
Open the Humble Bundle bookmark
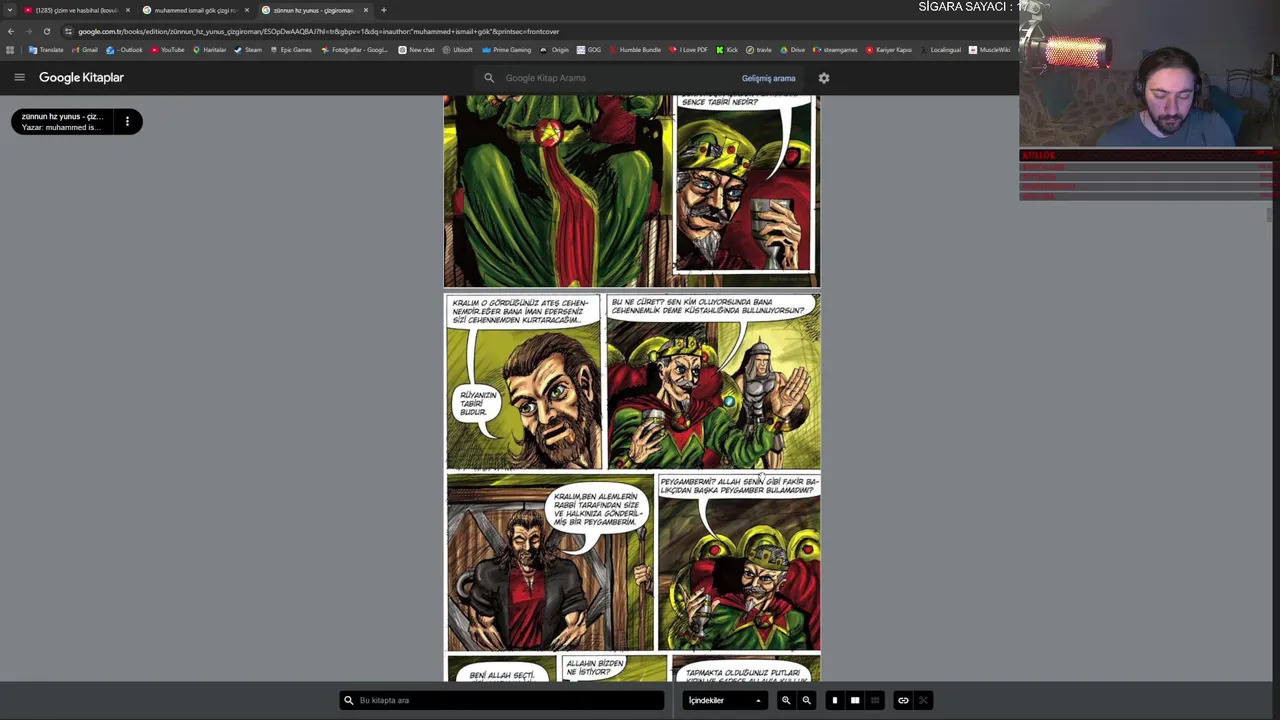(634, 50)
